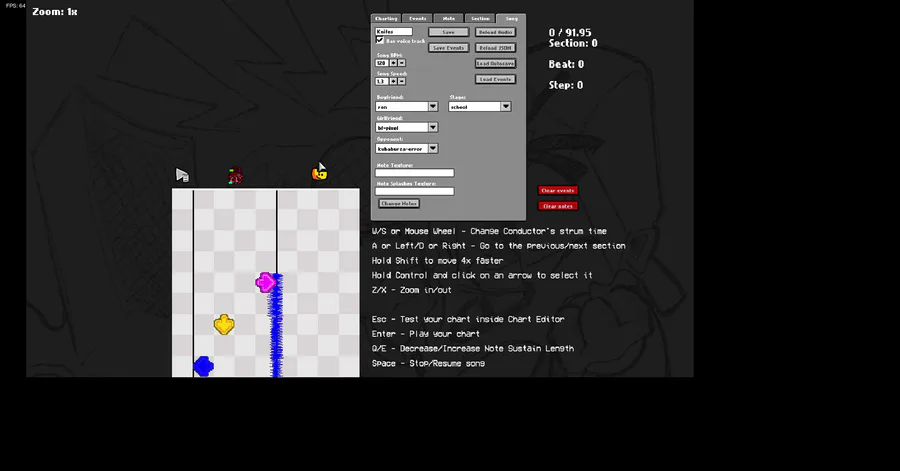Click the 'Enter - Play your chart' help line

425,334
